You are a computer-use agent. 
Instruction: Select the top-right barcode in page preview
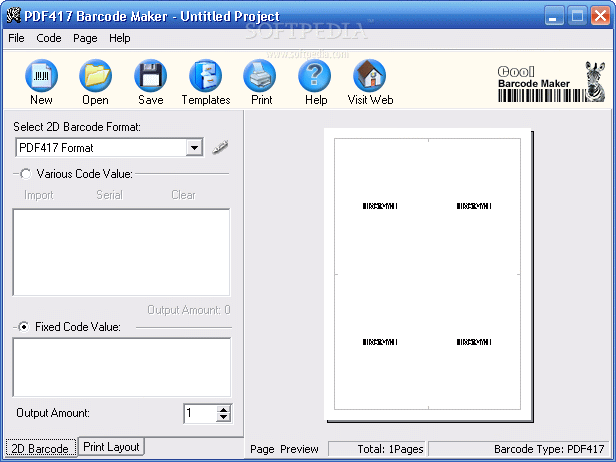click(474, 206)
